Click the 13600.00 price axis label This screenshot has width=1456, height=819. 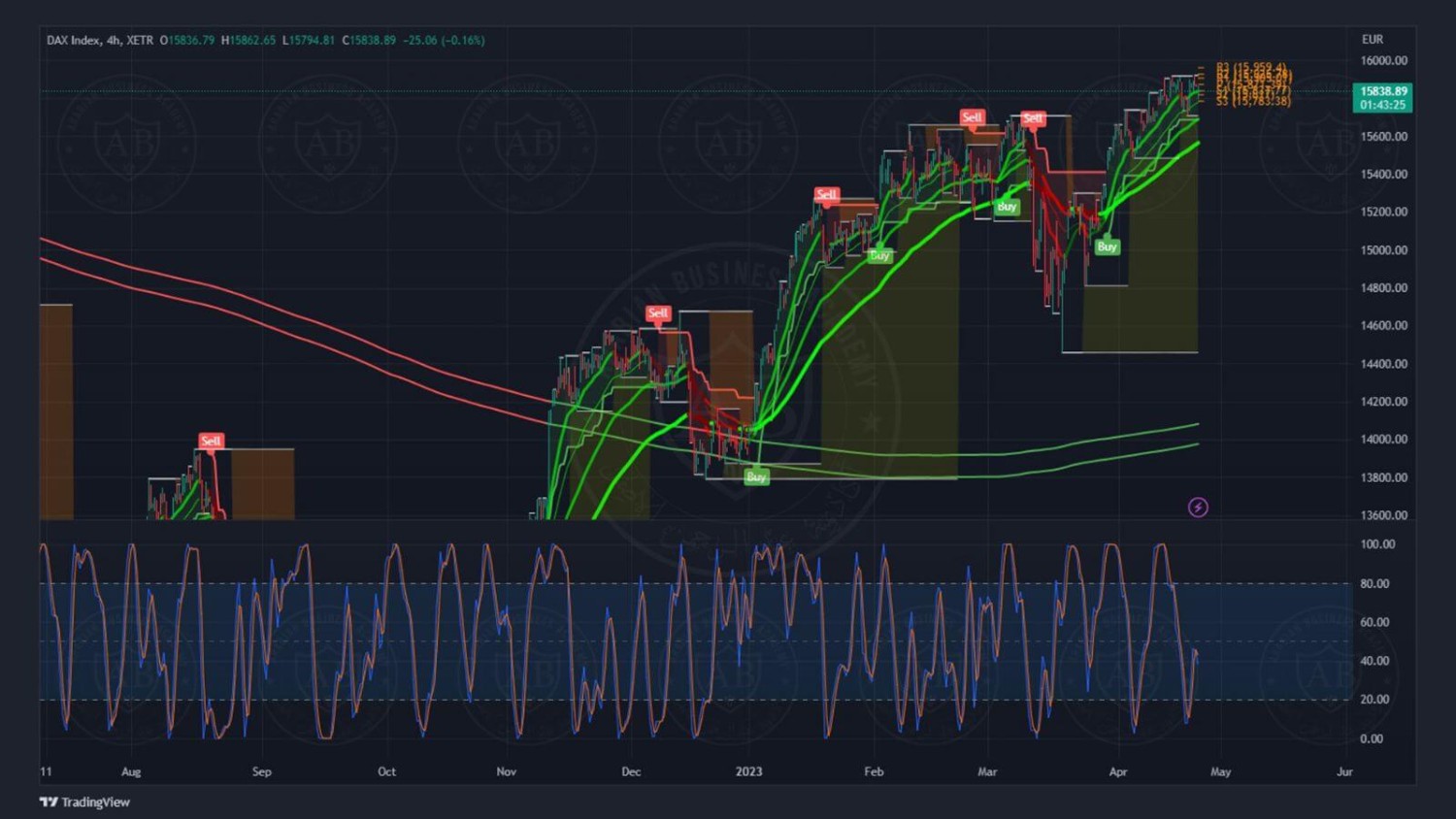pyautogui.click(x=1384, y=515)
